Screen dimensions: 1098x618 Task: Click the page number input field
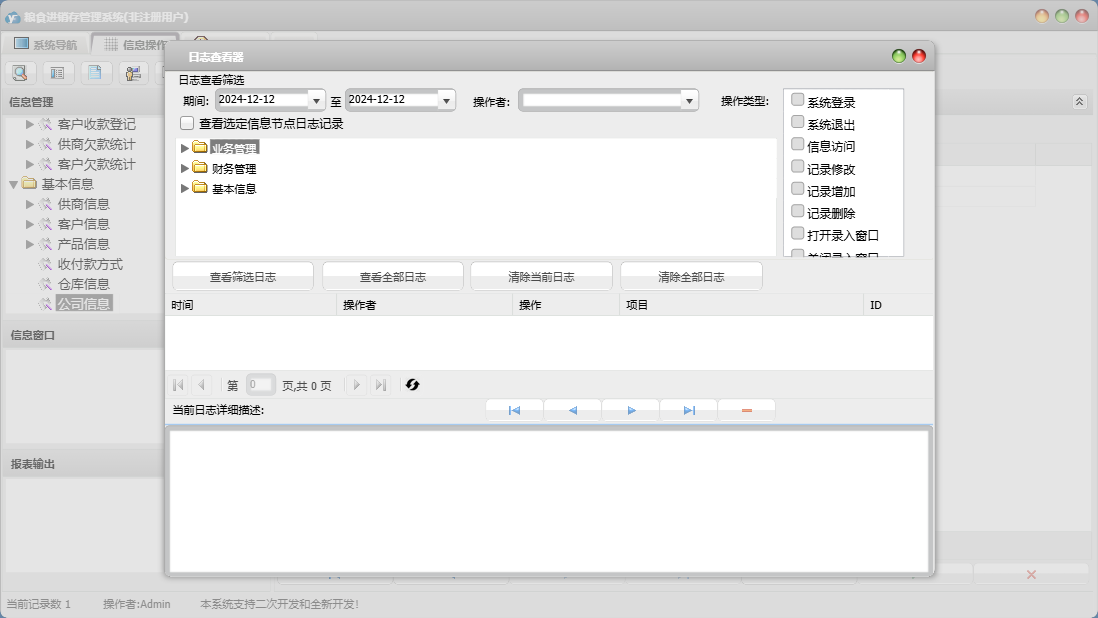tap(260, 385)
